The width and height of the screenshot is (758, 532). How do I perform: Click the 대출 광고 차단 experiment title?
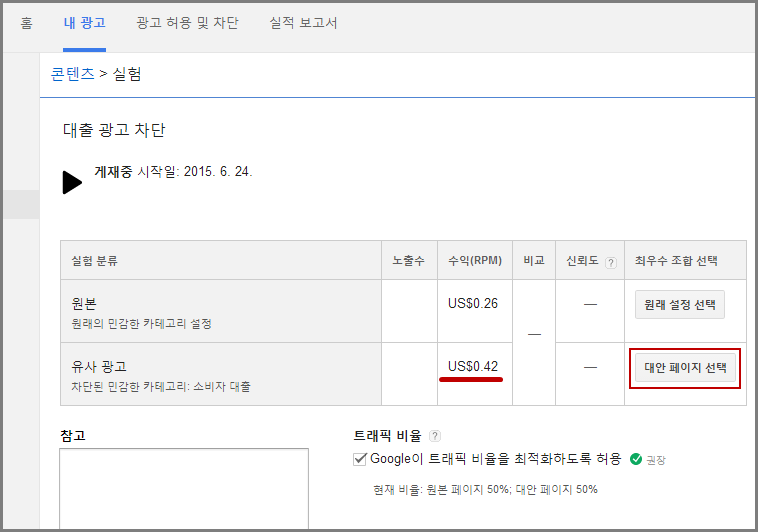tap(114, 130)
